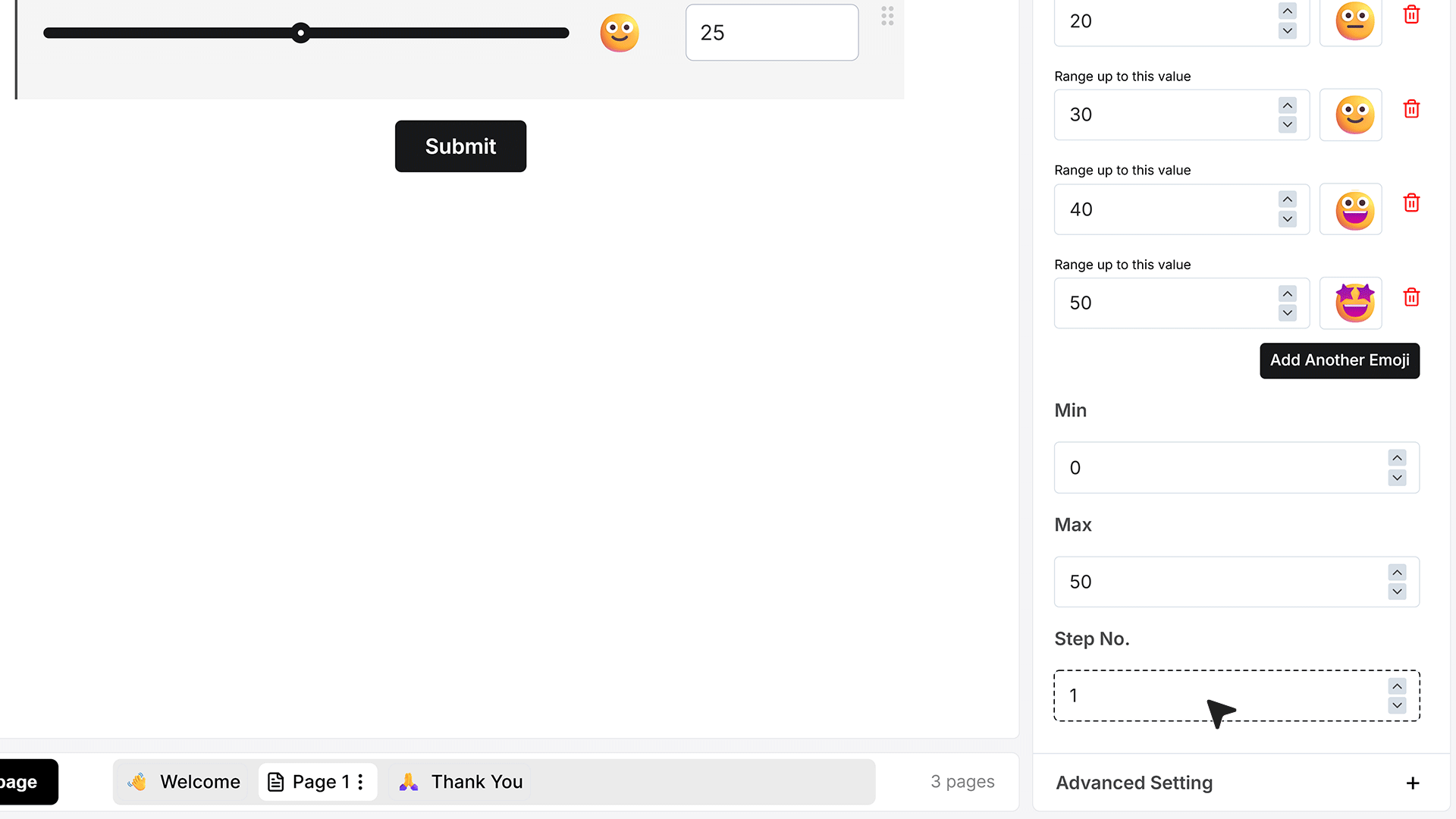Open Page 1 options menu (three dots)
Image resolution: width=1456 pixels, height=819 pixels.
point(360,782)
